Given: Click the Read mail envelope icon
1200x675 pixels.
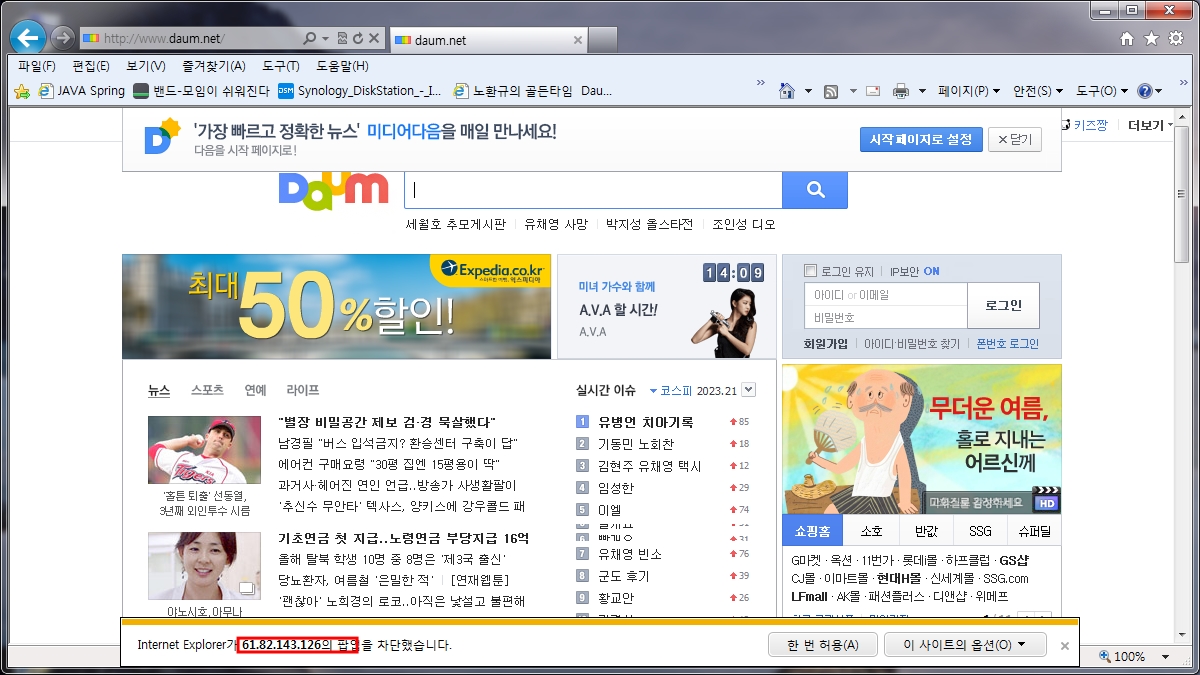Looking at the screenshot, I should pos(873,91).
